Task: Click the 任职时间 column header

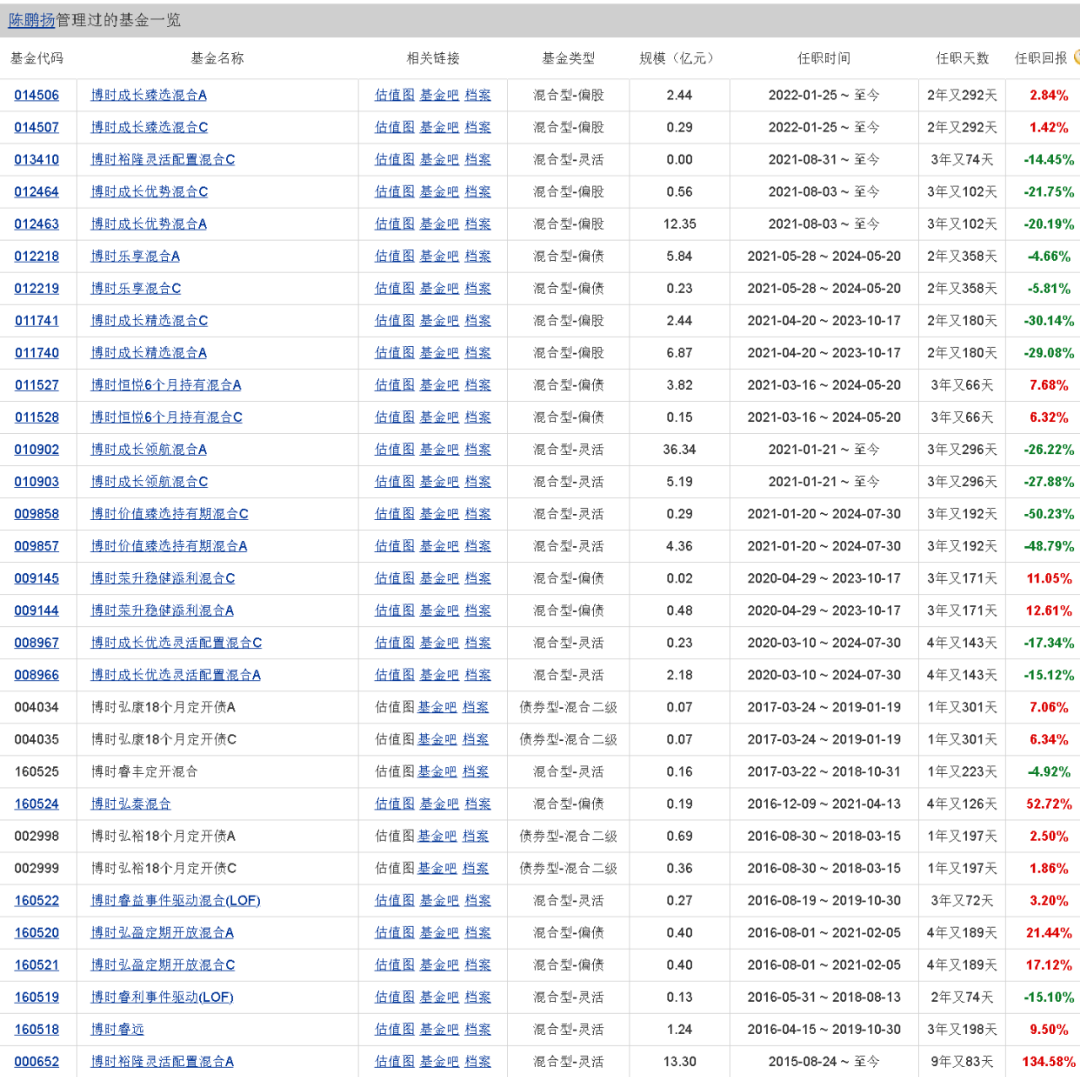Action: coord(824,59)
